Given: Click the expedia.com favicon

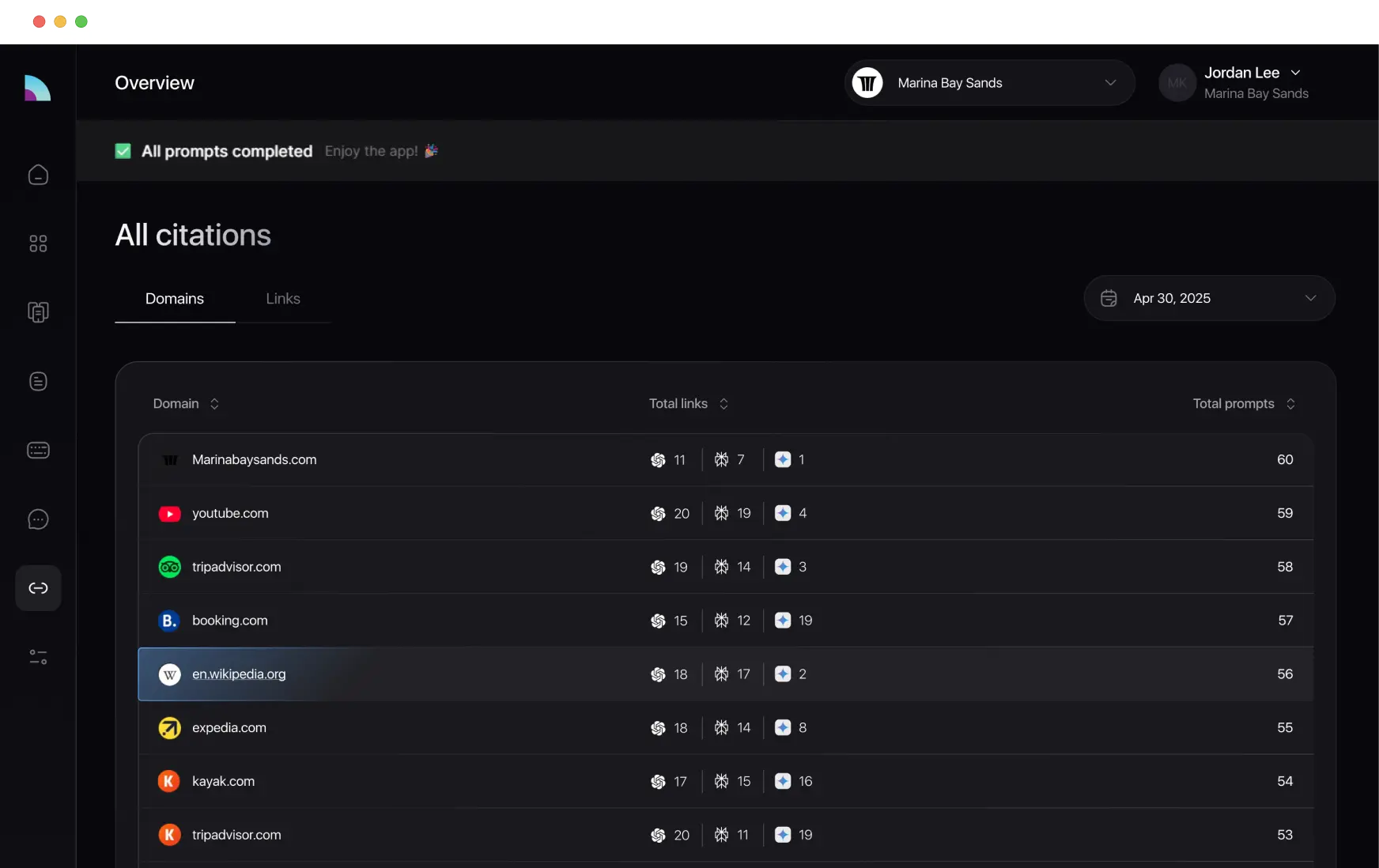Looking at the screenshot, I should click(x=169, y=728).
